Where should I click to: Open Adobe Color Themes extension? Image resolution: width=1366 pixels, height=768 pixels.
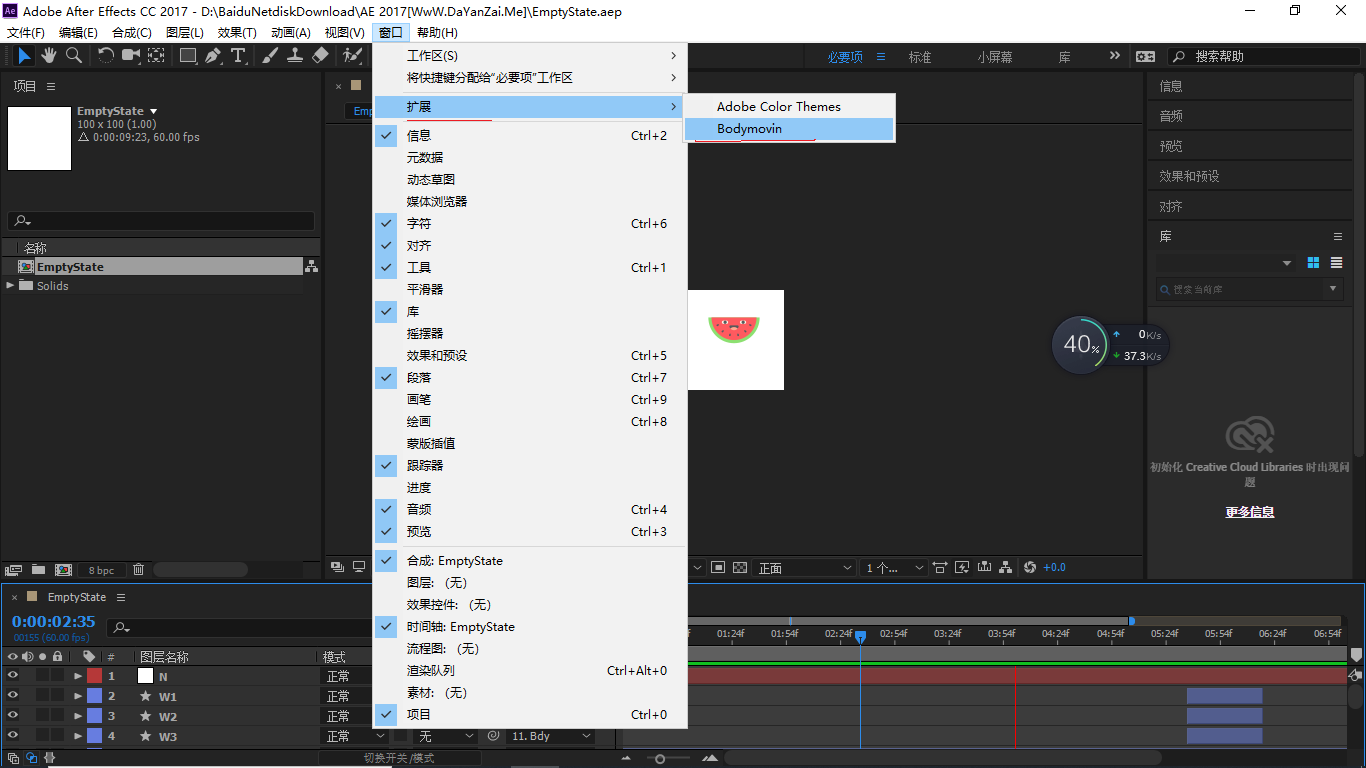click(777, 106)
